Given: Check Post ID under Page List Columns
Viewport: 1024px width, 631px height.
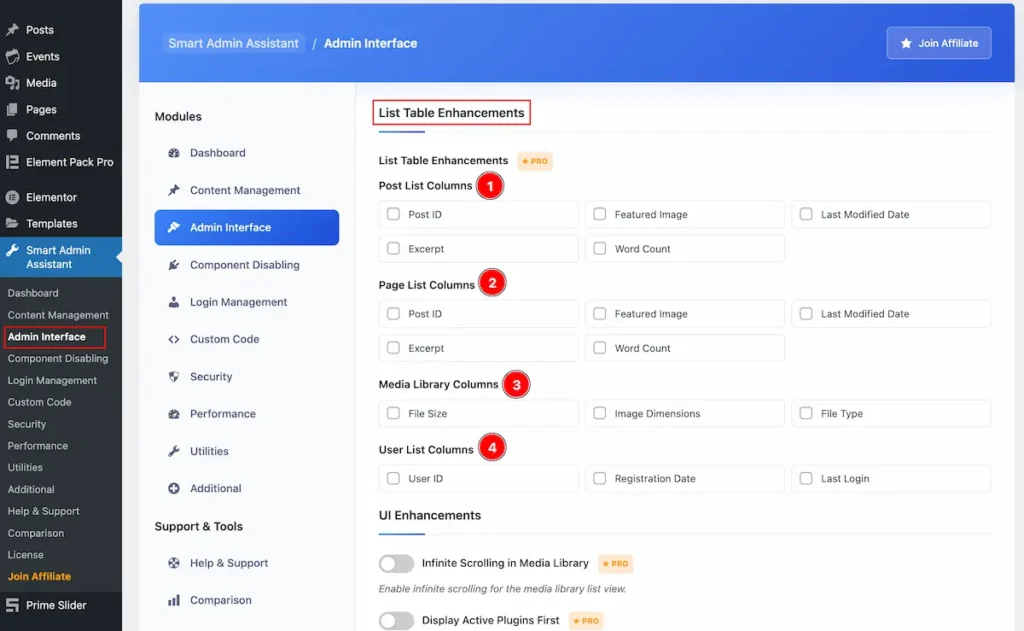Looking at the screenshot, I should click(x=393, y=314).
